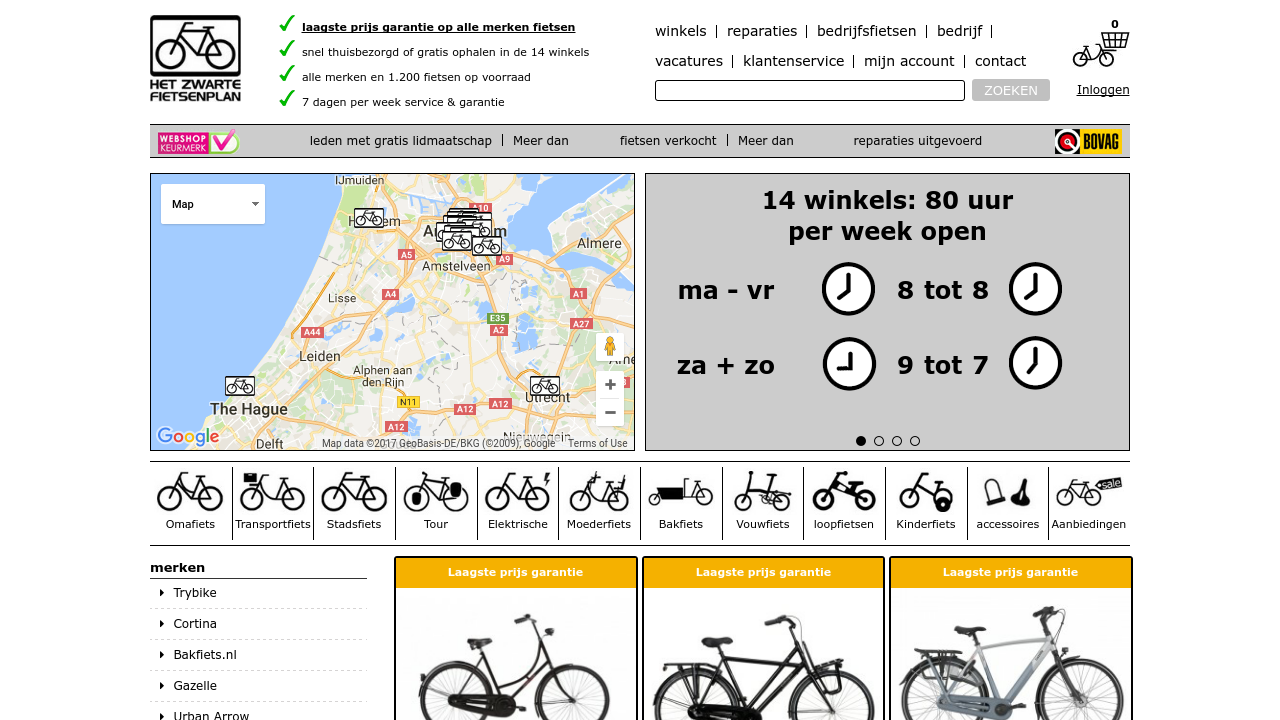Viewport: 1280px width, 720px height.
Task: Expand the Gazelle brand entry
Action: coord(195,685)
